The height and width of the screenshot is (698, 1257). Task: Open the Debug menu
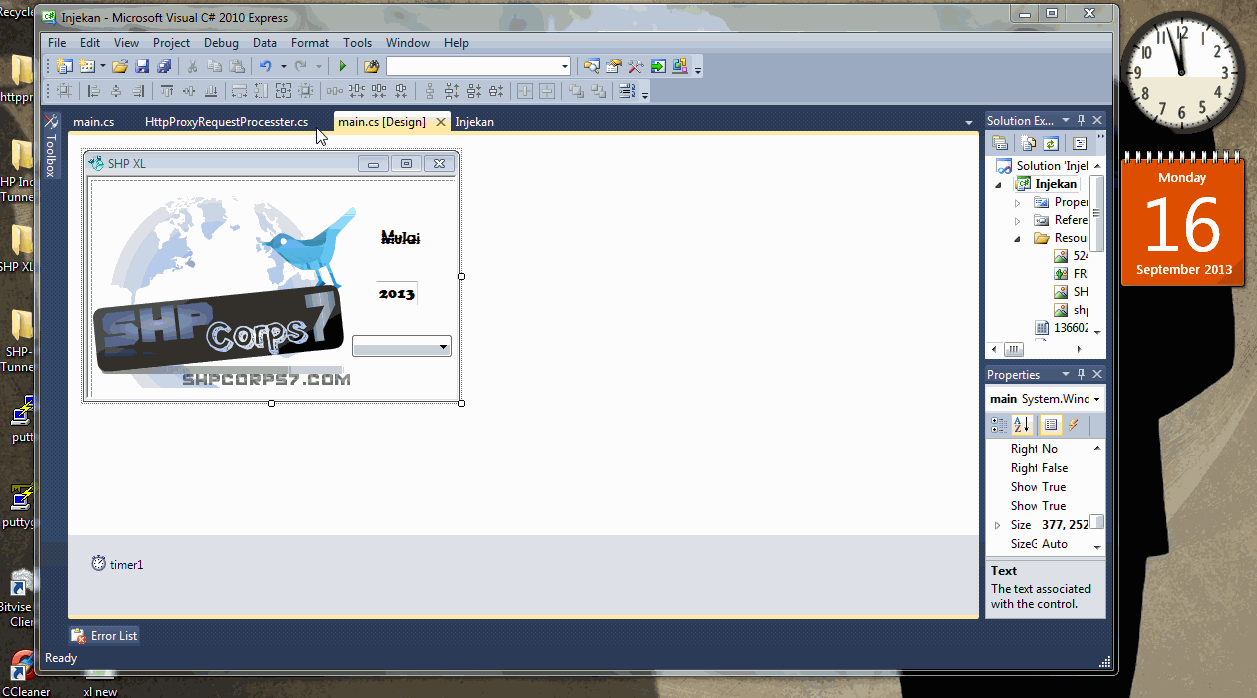tap(221, 43)
